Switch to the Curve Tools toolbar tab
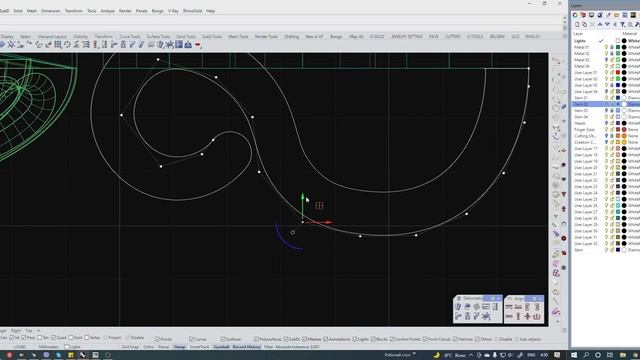640x360 pixels. point(129,37)
